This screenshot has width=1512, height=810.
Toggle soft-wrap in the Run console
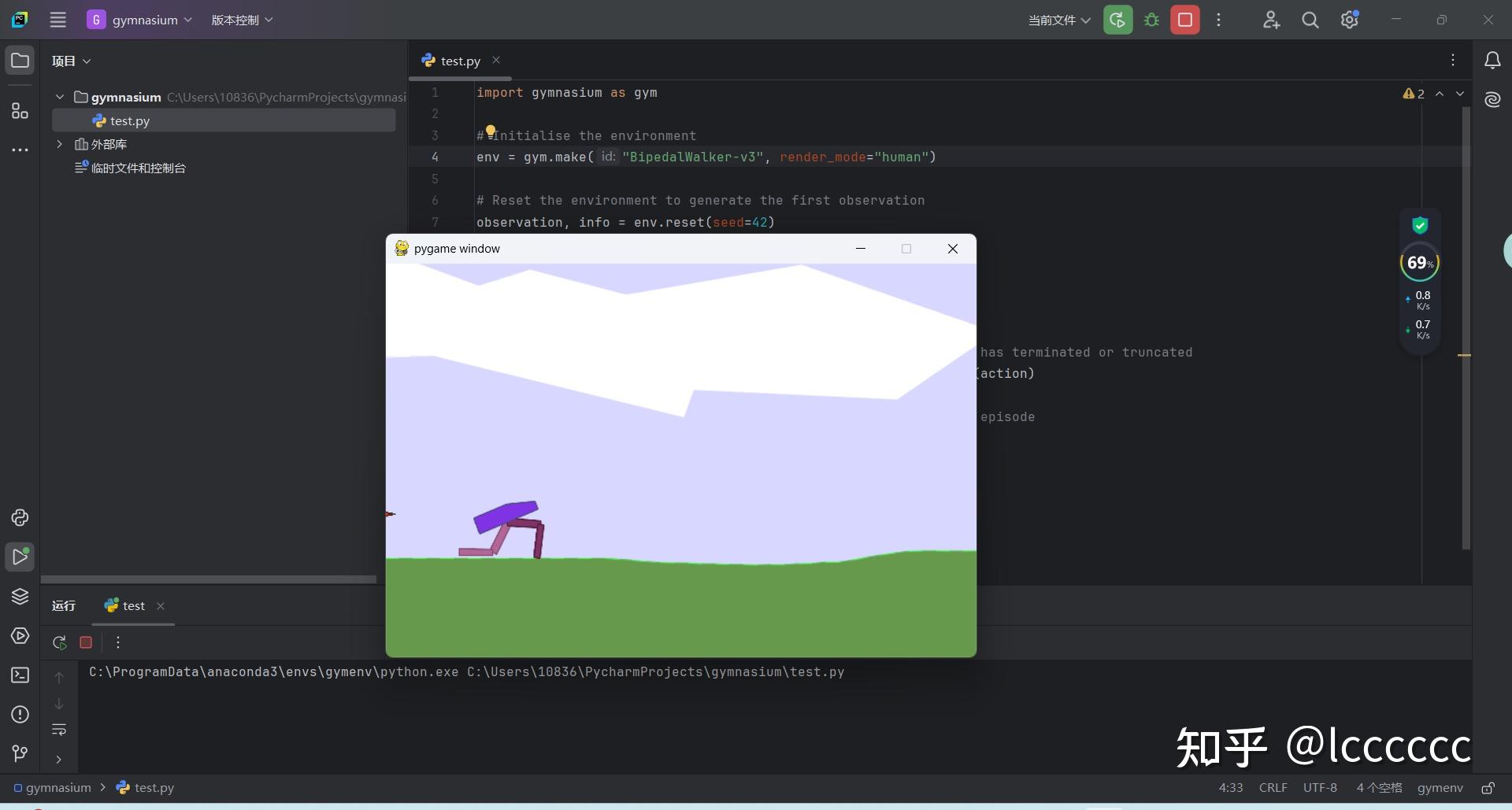59,730
